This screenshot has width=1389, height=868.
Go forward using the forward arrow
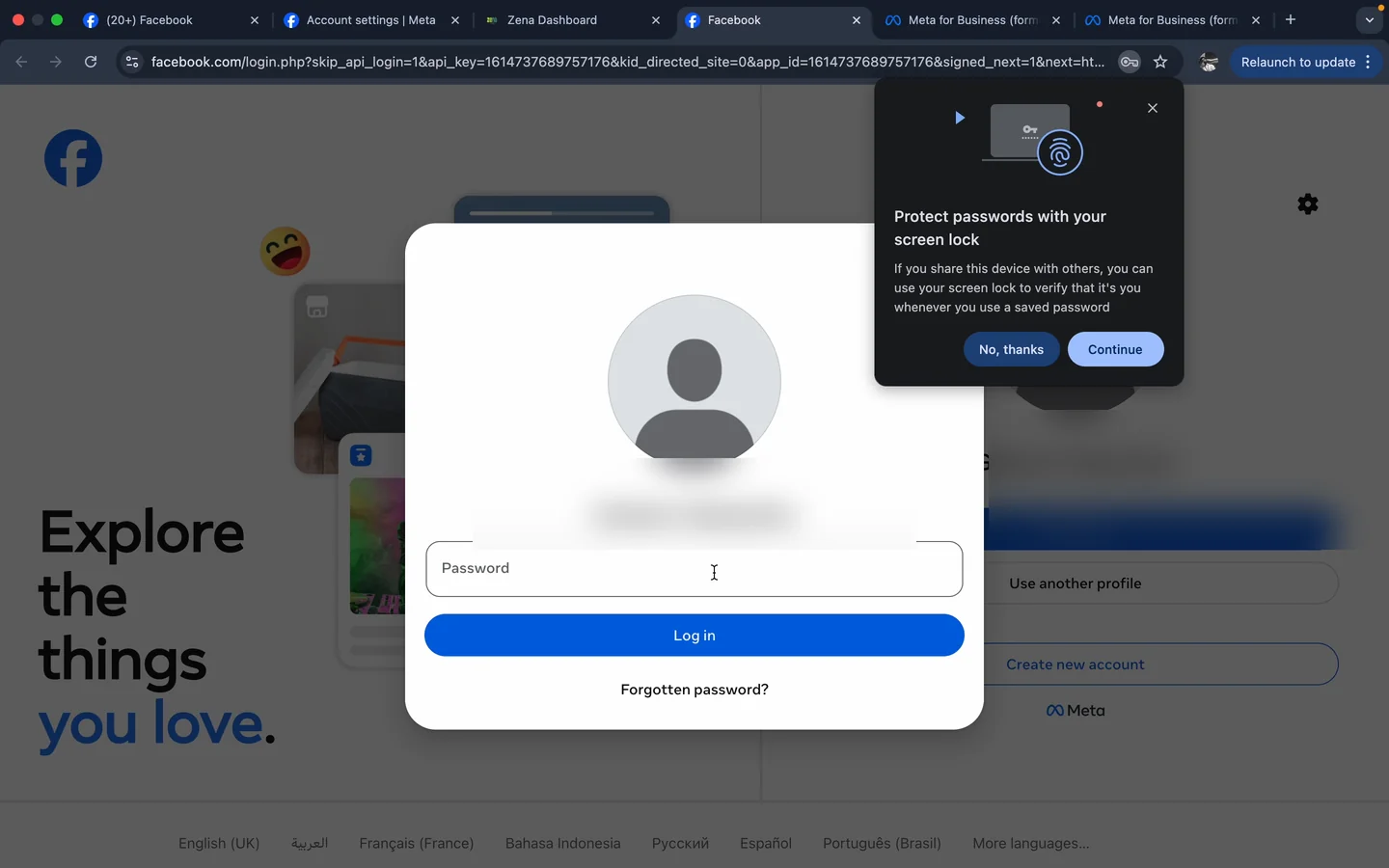click(56, 62)
